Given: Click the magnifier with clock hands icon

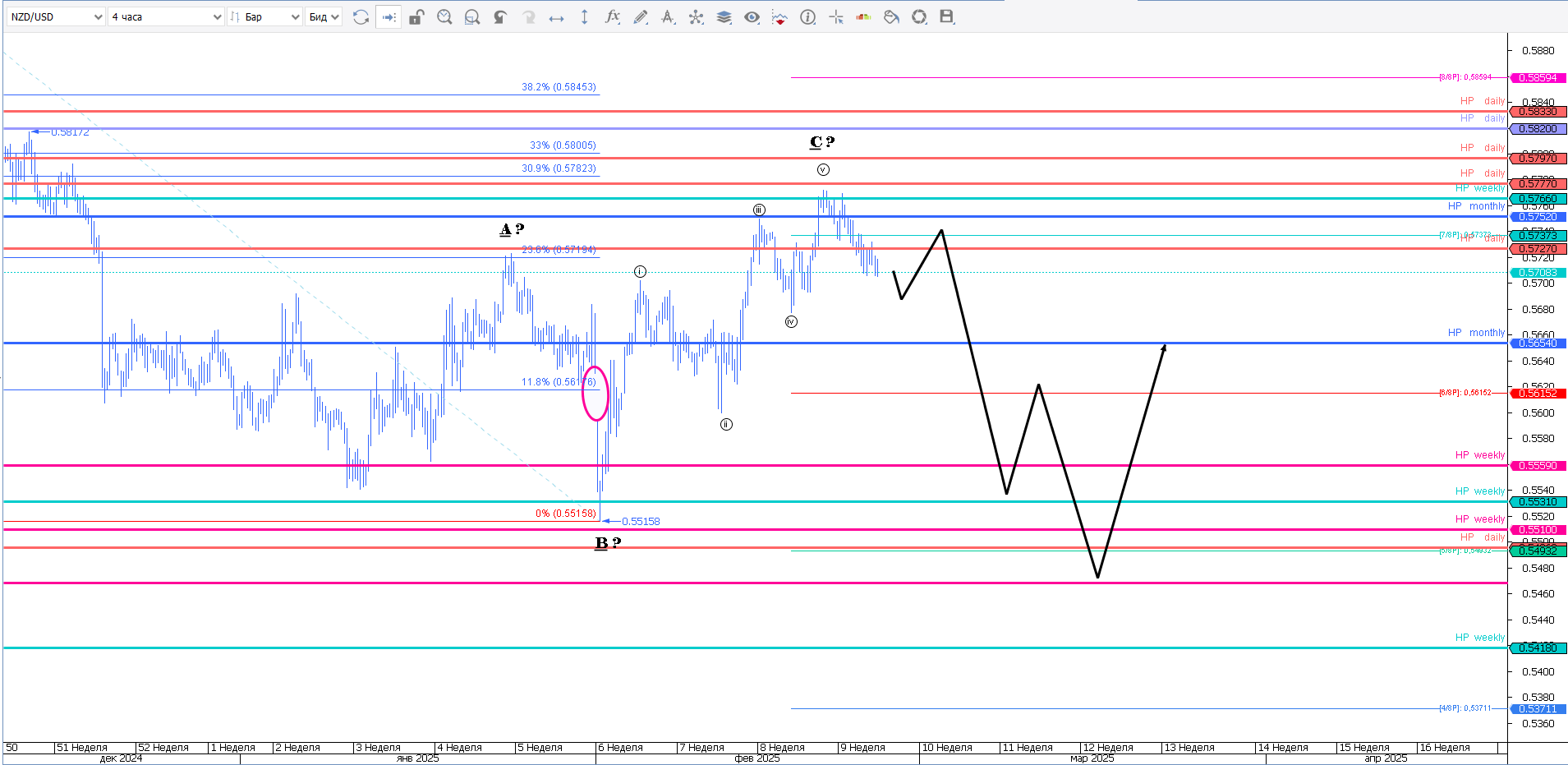Looking at the screenshot, I should pyautogui.click(x=444, y=17).
